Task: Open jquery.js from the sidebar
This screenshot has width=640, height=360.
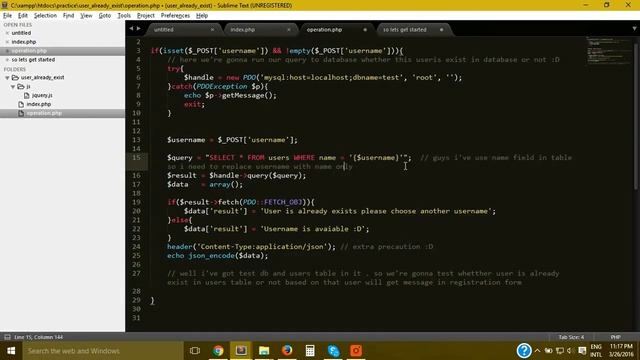Action: (x=42, y=96)
